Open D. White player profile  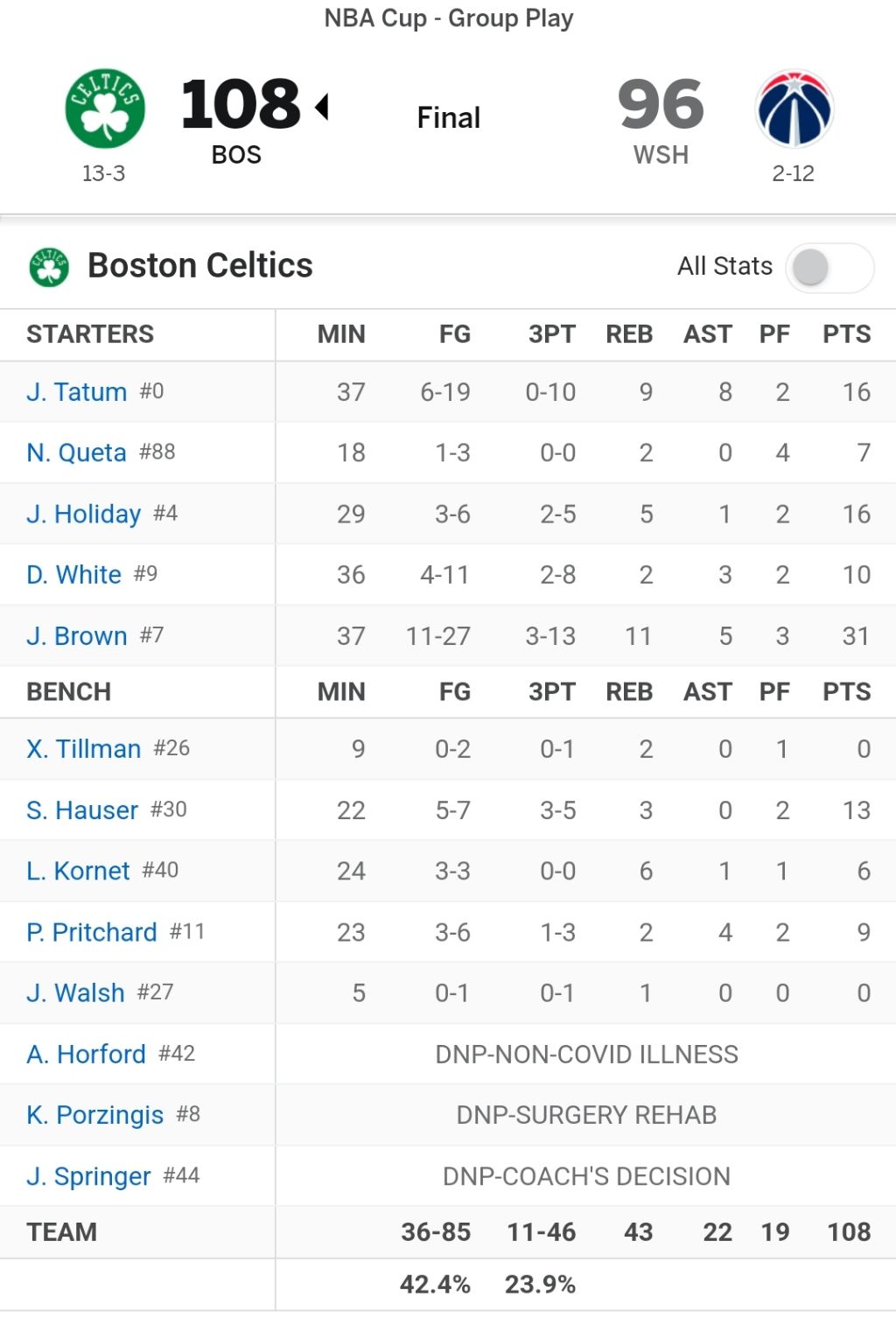(x=73, y=574)
